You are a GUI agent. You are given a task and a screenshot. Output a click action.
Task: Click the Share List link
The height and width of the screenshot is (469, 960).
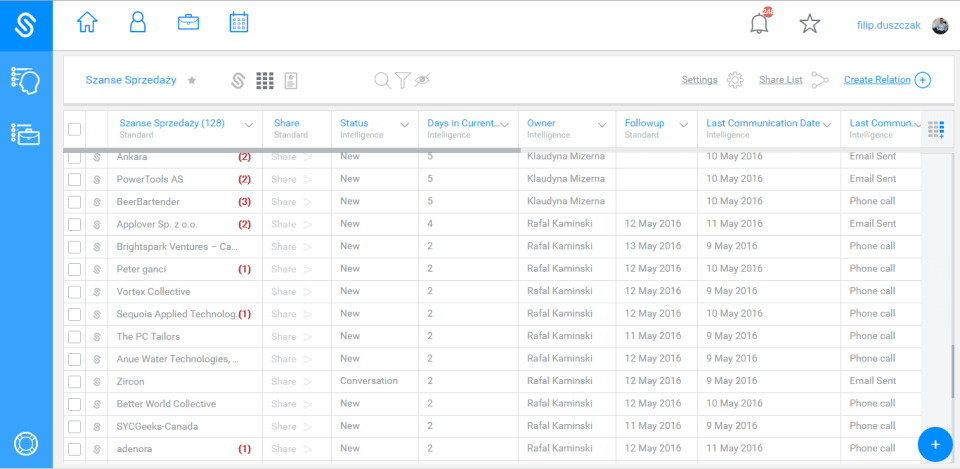click(x=781, y=80)
